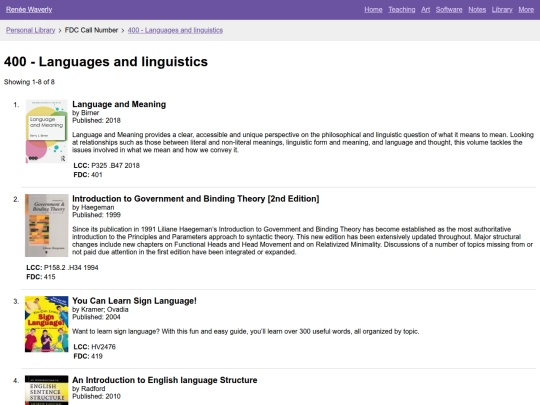The width and height of the screenshot is (540, 405).
Task: Go to the Home page
Action: click(373, 10)
